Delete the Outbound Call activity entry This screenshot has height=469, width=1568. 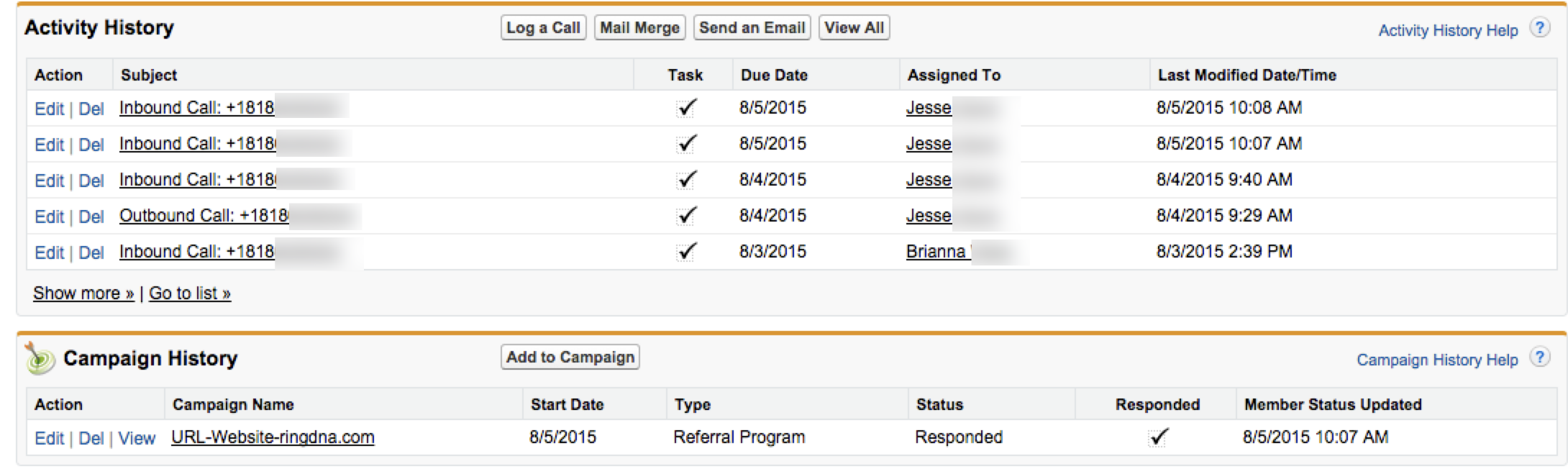pyautogui.click(x=91, y=217)
